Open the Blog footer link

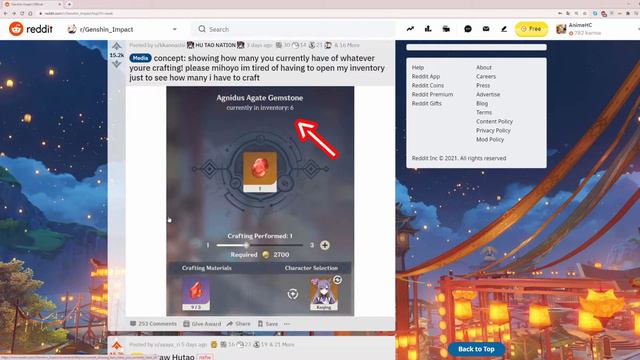tap(482, 103)
